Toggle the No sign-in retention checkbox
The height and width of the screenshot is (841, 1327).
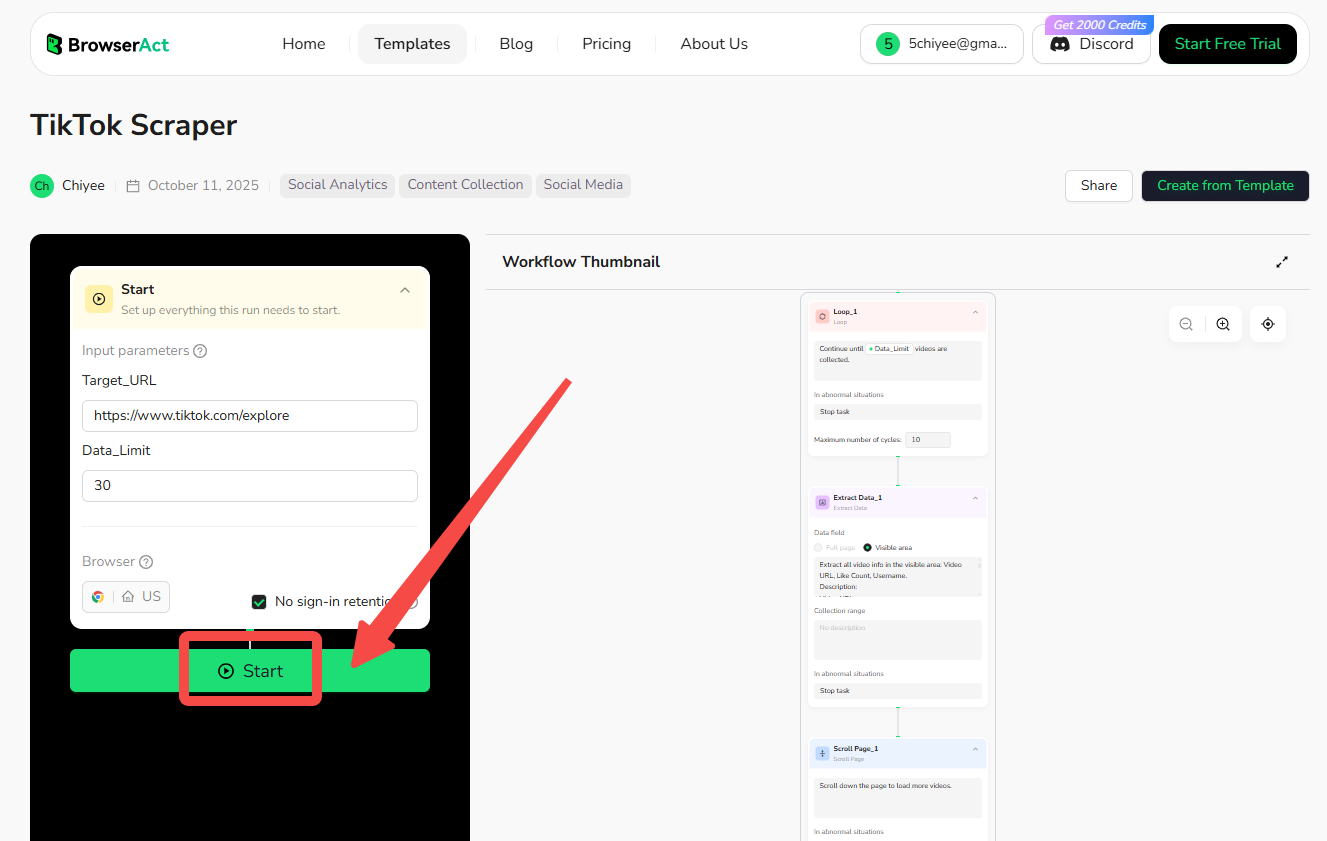pyautogui.click(x=259, y=602)
